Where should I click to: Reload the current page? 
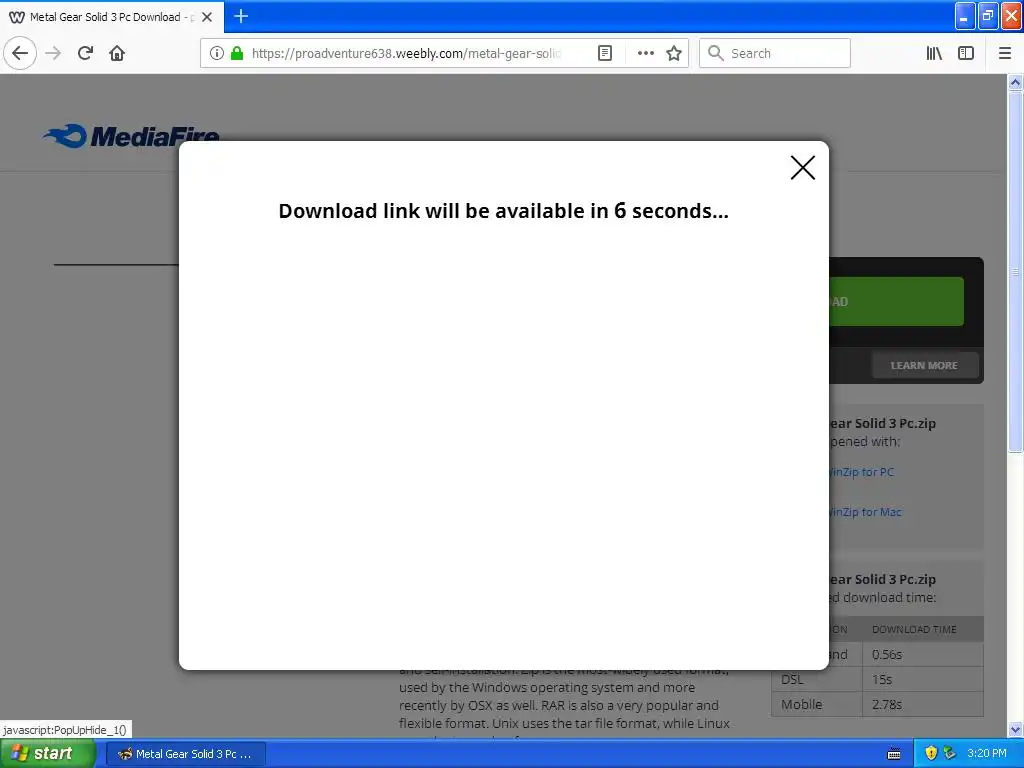(x=86, y=53)
